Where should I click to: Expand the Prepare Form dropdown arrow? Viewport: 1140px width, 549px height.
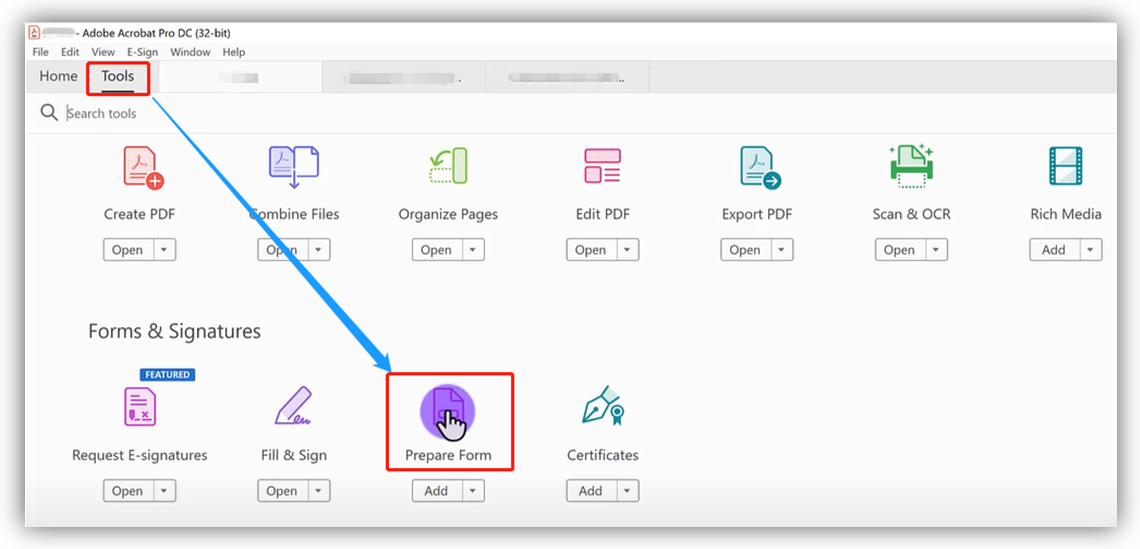point(473,491)
